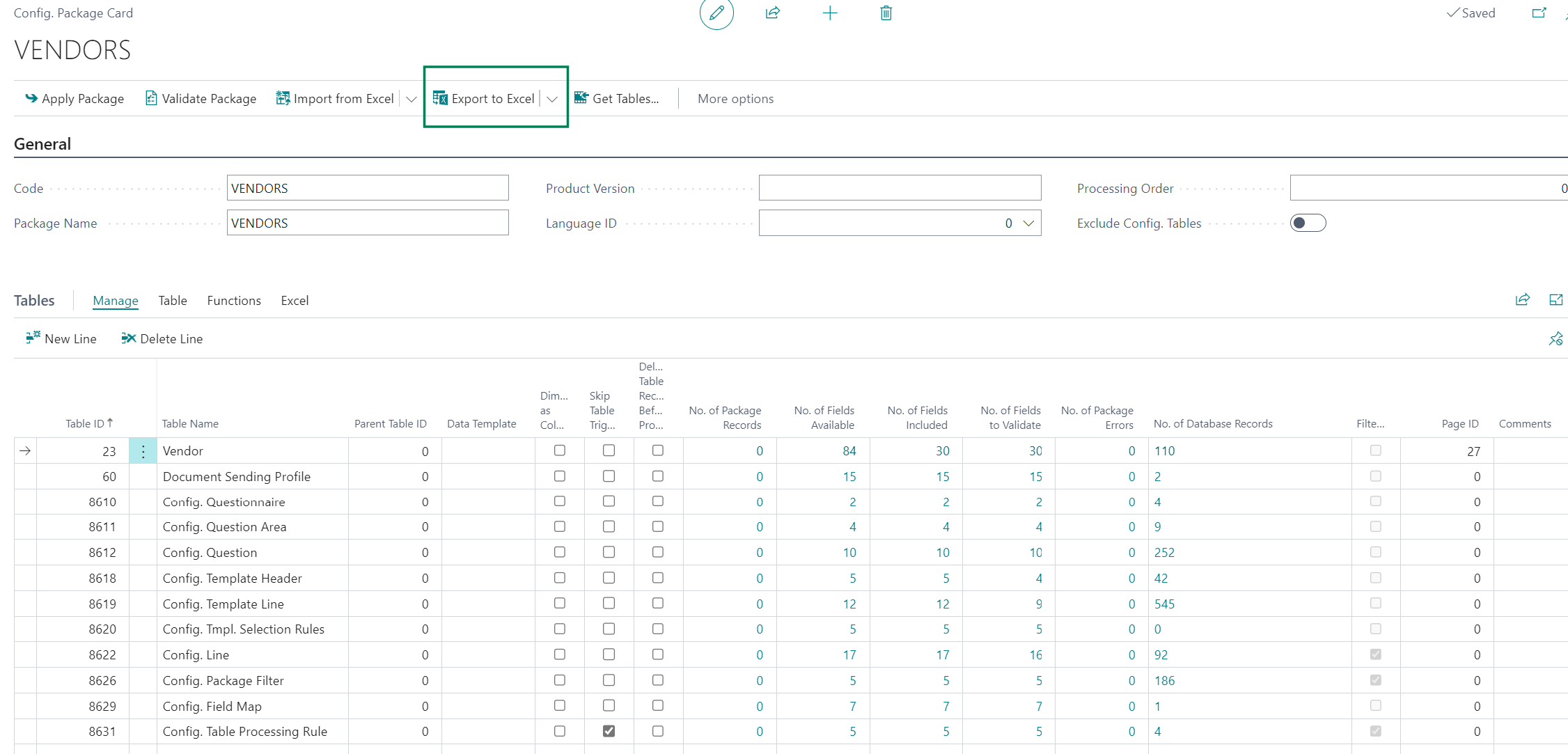Click the Delete Line button
The height and width of the screenshot is (754, 1568).
[162, 338]
